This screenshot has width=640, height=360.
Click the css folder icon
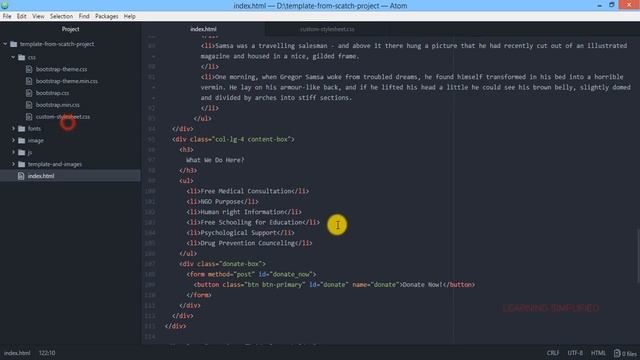coord(22,58)
